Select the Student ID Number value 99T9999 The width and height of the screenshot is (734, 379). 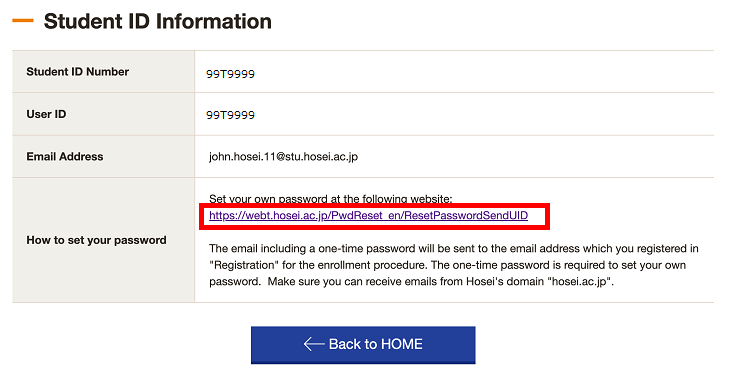[x=230, y=74]
